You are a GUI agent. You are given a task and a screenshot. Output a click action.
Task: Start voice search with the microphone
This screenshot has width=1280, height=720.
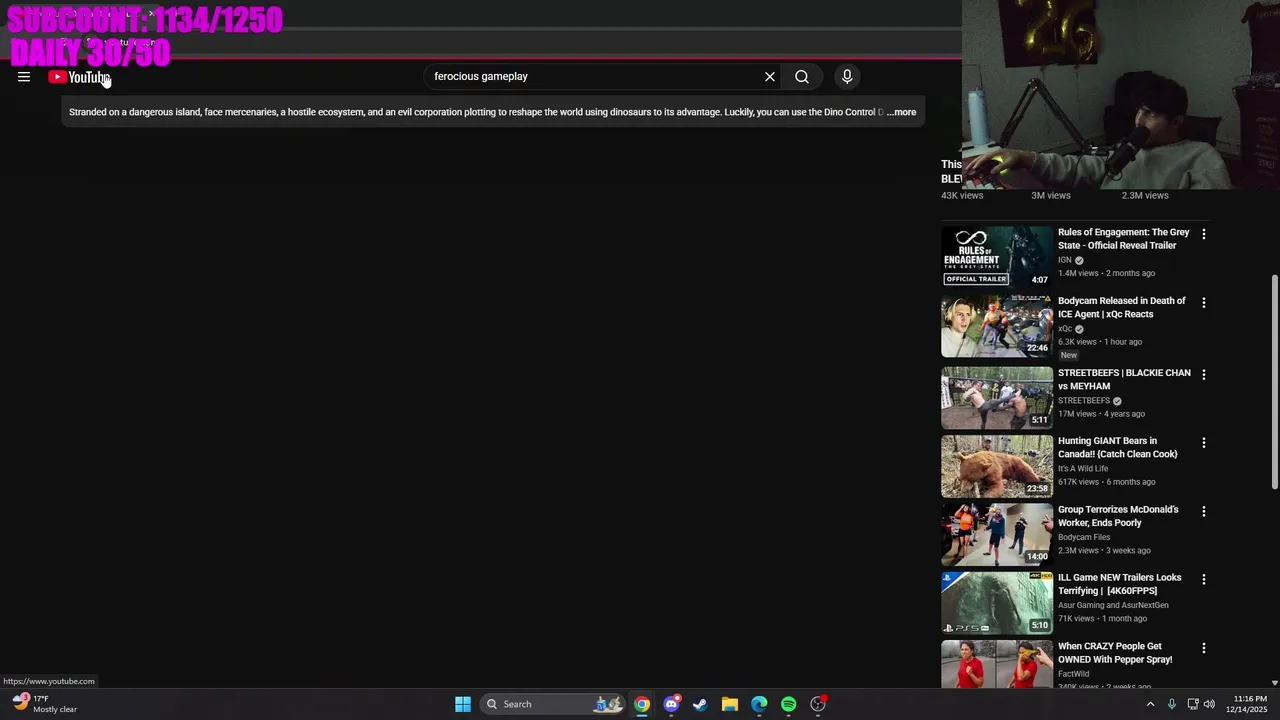click(847, 77)
